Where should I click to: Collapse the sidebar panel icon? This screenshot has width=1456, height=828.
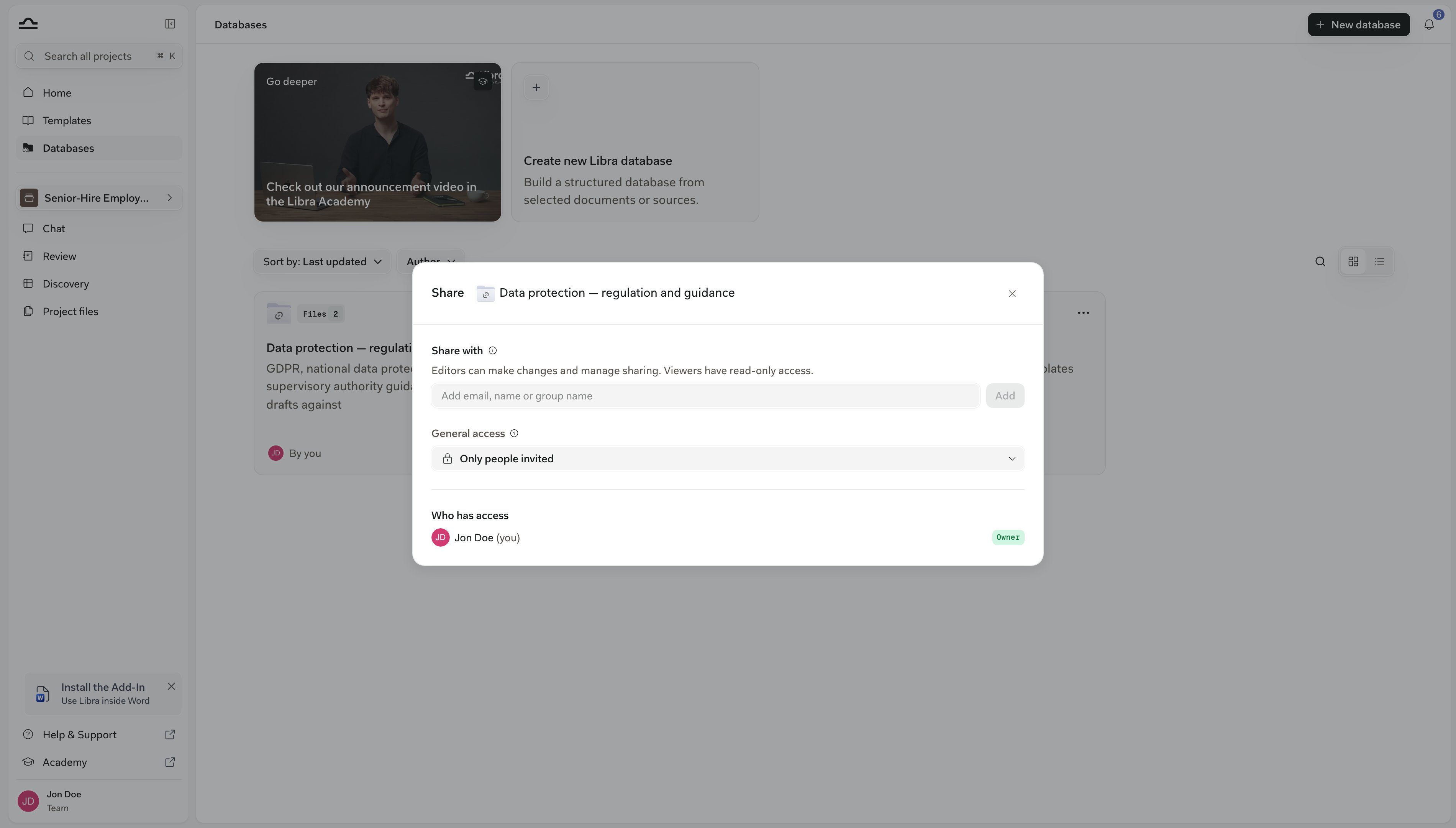coord(170,24)
